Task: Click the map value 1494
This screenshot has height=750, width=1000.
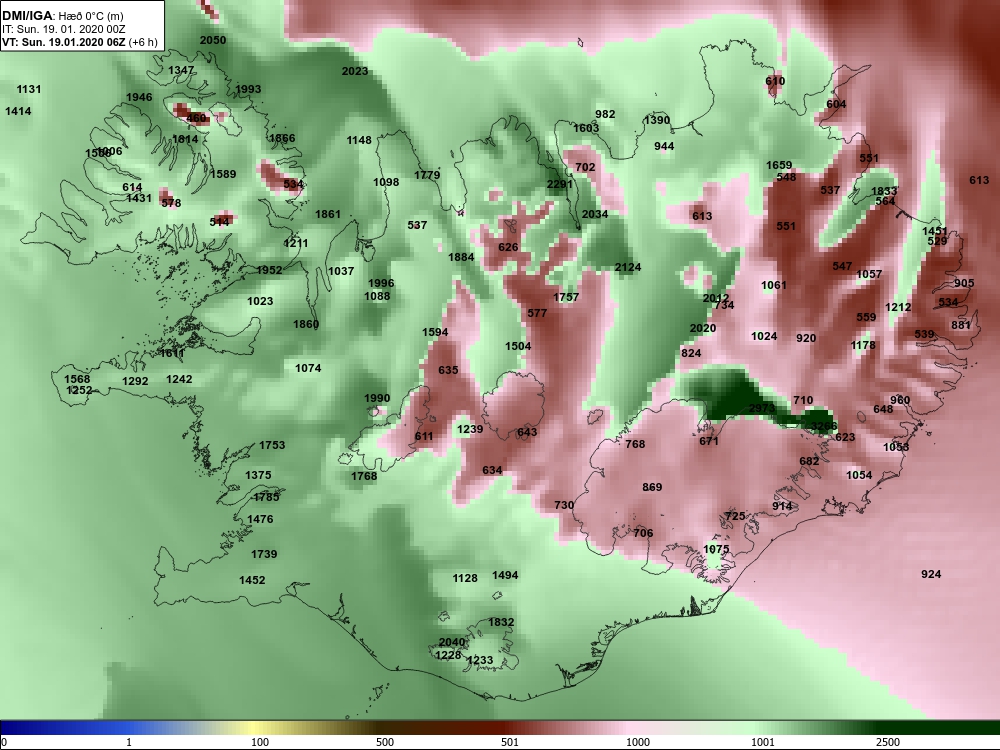Action: point(505,575)
